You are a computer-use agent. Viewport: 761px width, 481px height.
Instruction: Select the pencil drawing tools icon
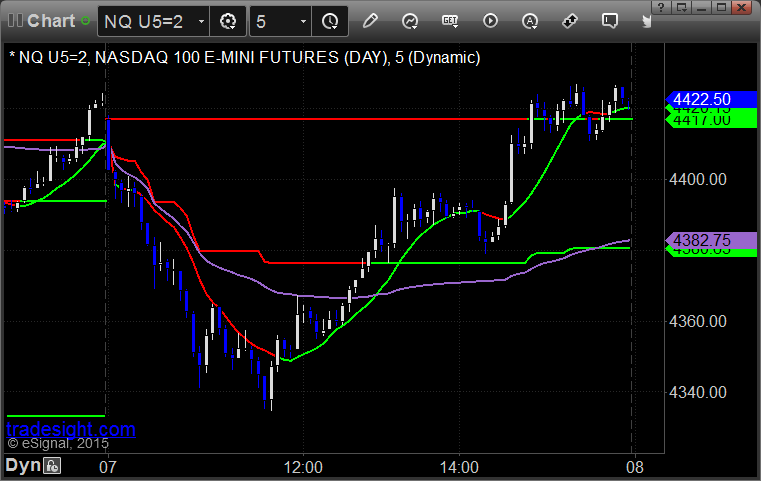coord(370,21)
